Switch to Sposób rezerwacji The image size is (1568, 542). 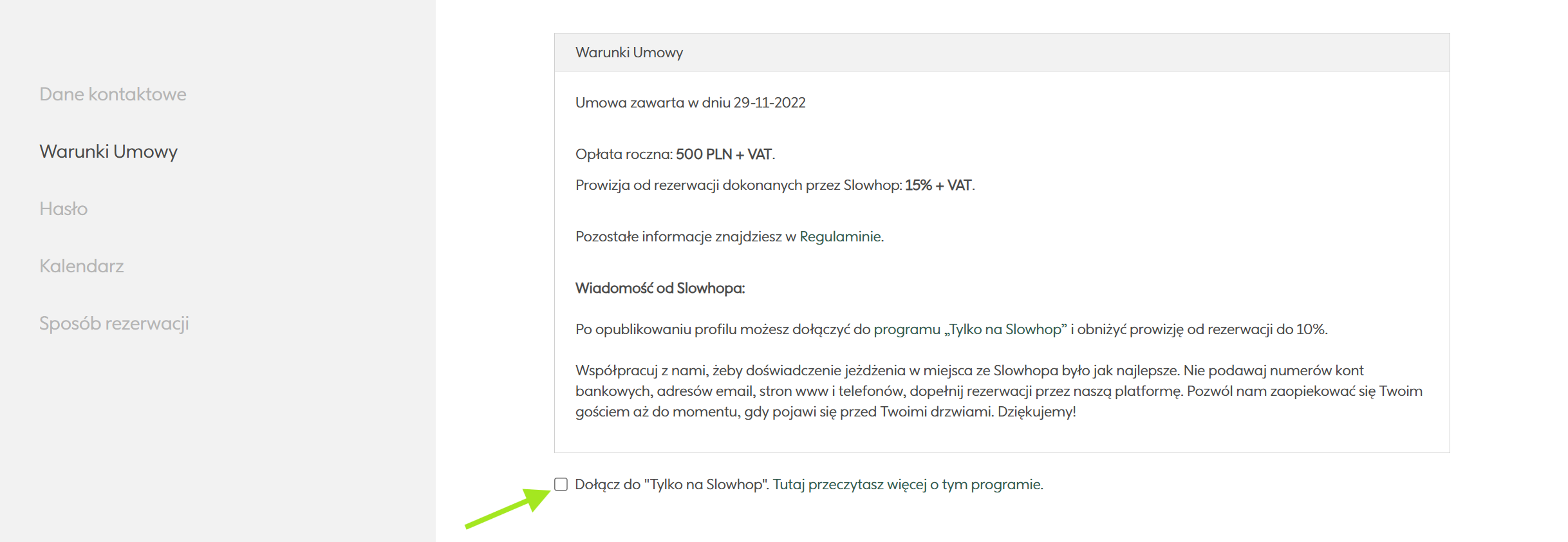[x=114, y=323]
